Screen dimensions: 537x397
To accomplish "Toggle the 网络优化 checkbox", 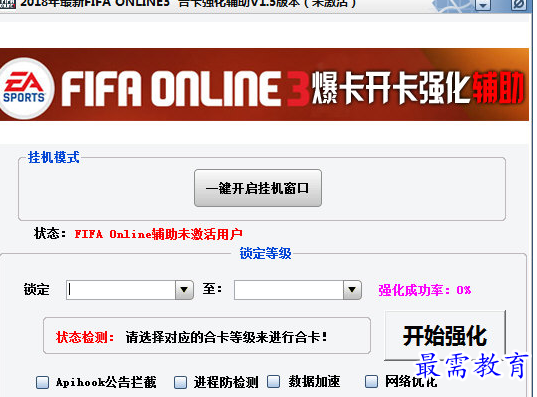I will tap(371, 381).
